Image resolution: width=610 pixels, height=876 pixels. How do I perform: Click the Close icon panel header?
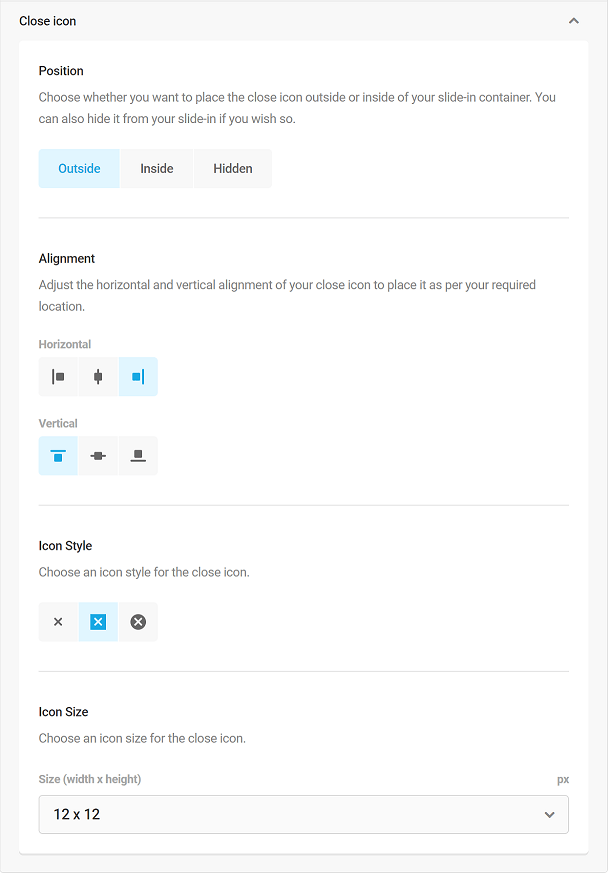tap(47, 20)
